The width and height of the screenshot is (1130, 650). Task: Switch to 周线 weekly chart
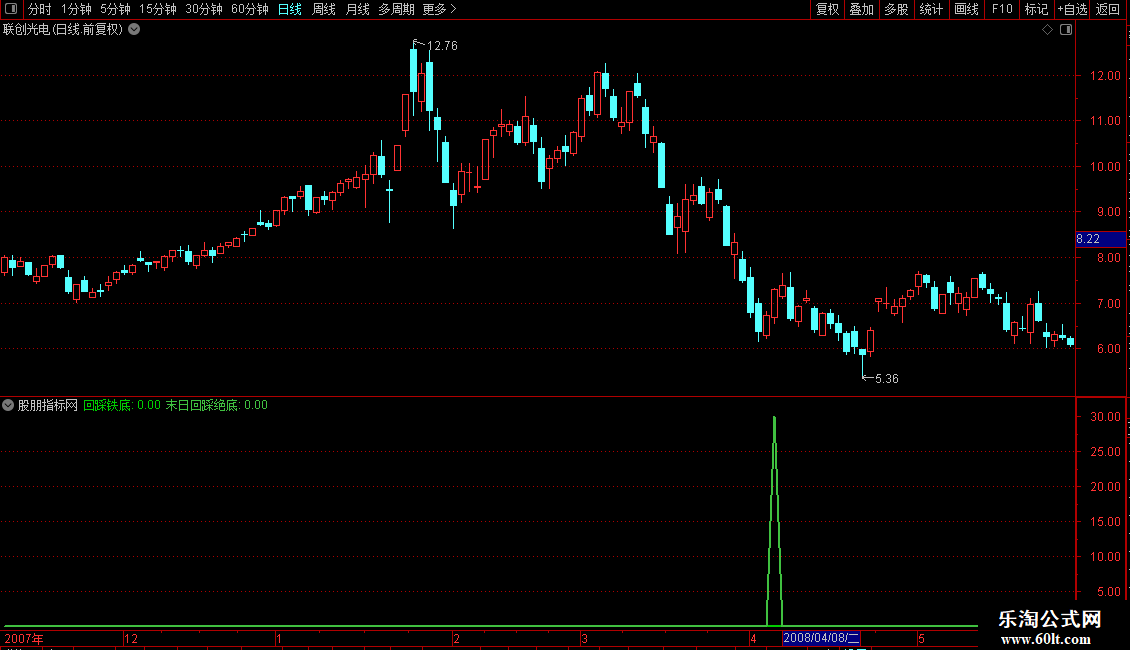[x=324, y=9]
